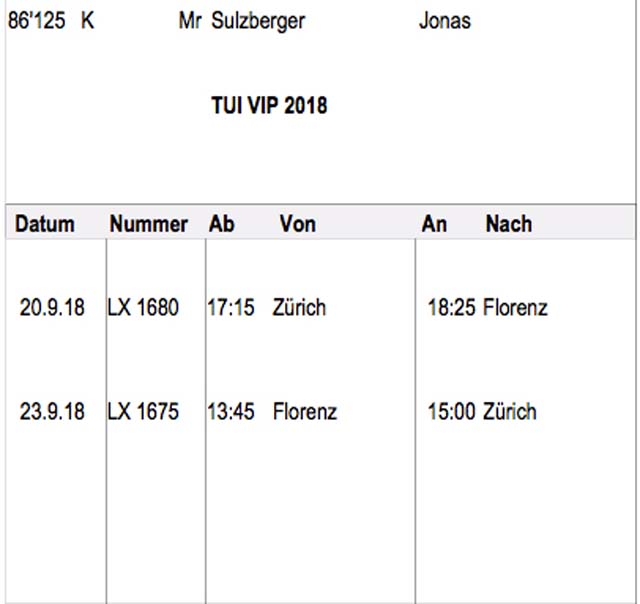The image size is (640, 604).
Task: Click flight number LX 1680
Action: click(x=143, y=307)
